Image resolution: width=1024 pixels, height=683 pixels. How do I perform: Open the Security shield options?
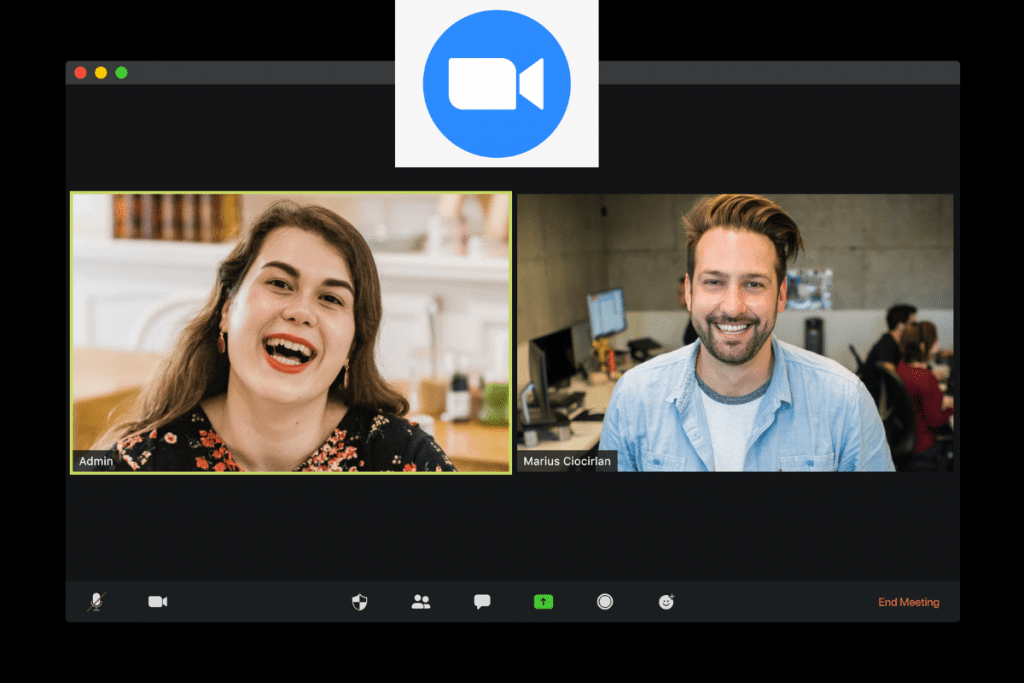pos(359,602)
